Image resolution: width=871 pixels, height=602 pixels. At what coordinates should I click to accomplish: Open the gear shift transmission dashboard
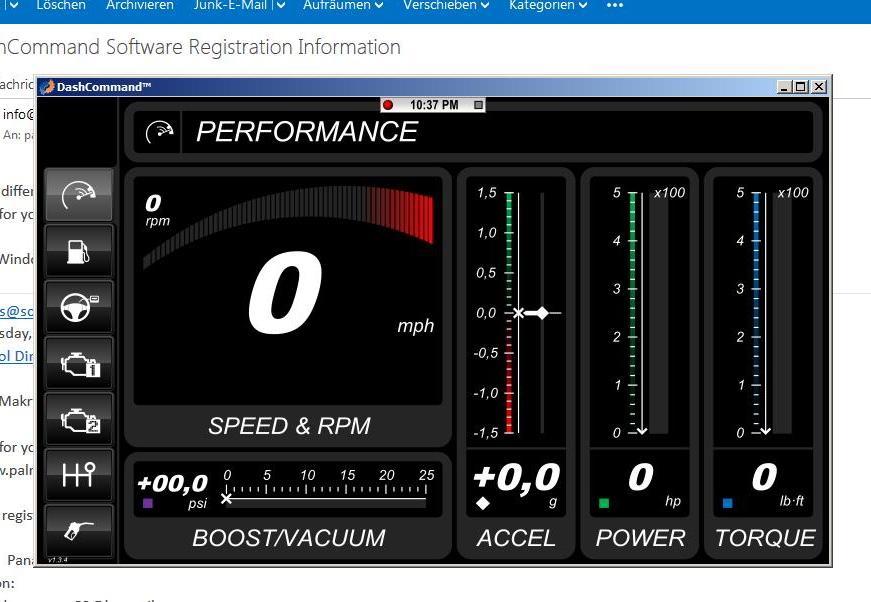point(79,475)
